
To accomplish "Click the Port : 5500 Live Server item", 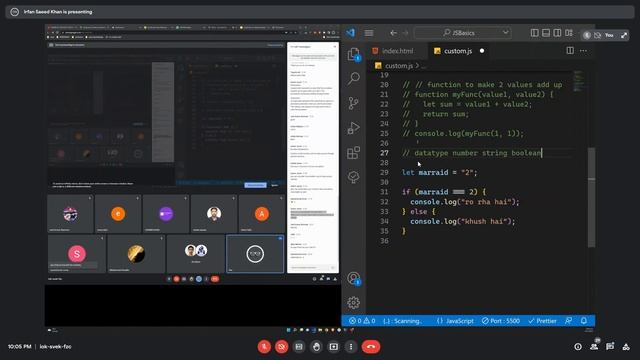I will (x=501, y=321).
